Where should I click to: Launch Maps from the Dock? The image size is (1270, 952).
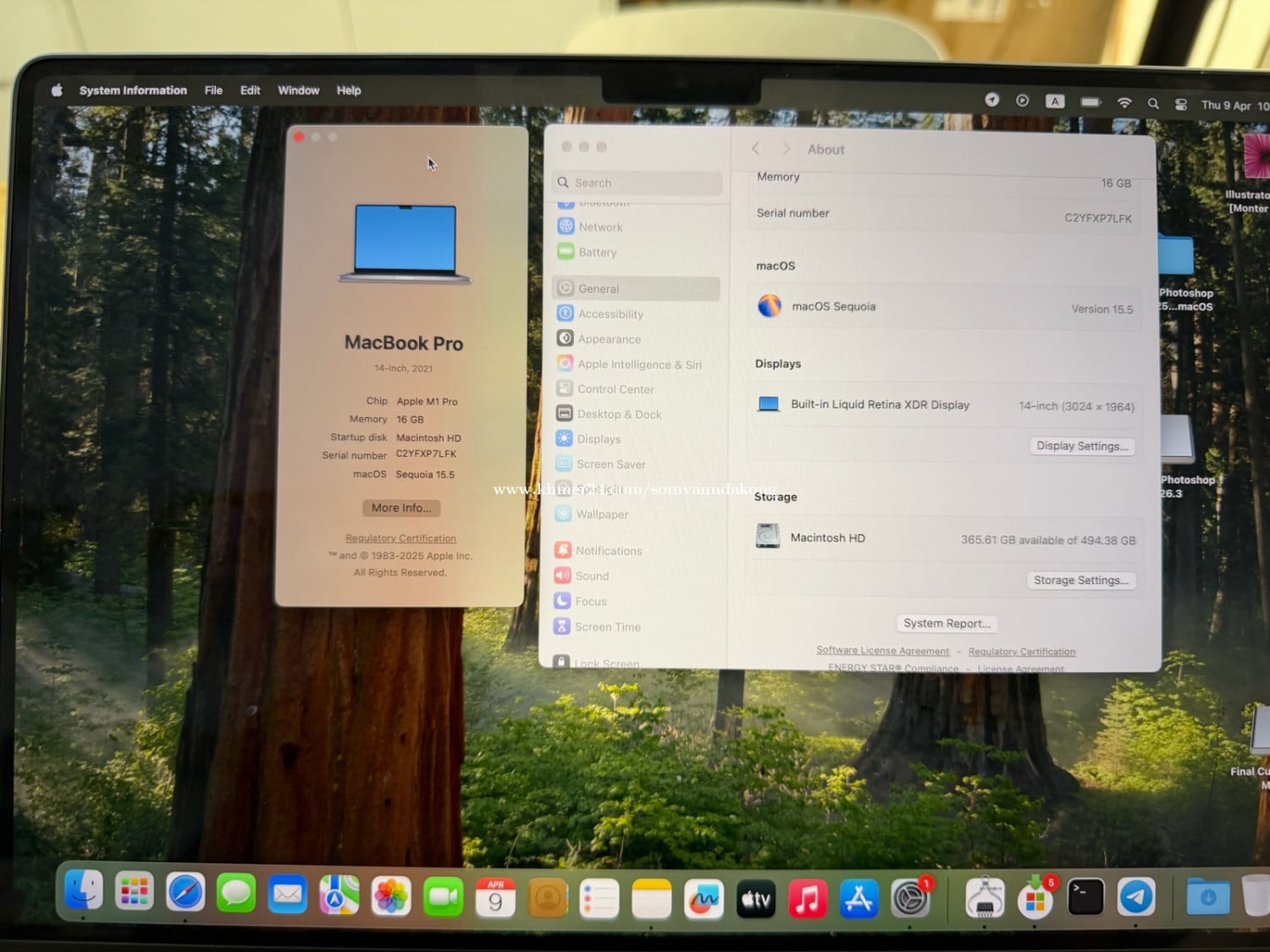(340, 895)
